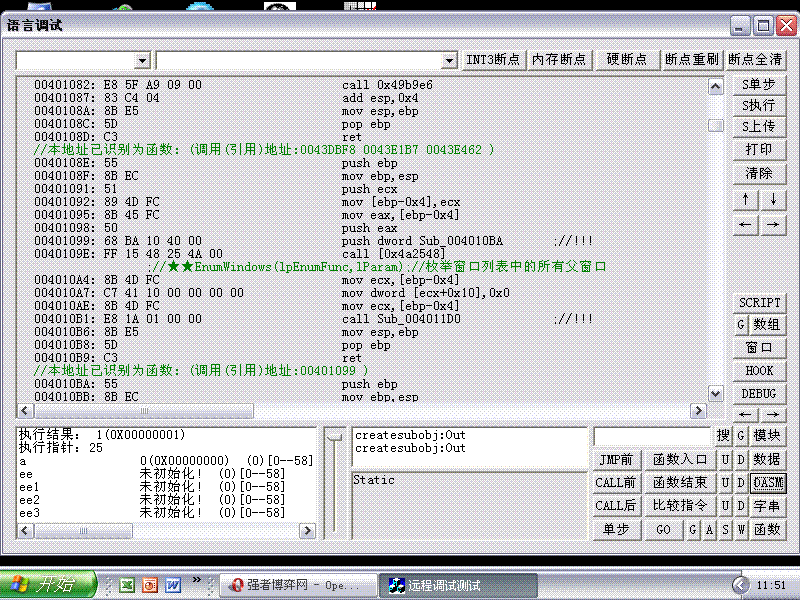Click the vertical slider thumb beside variables list
The height and width of the screenshot is (600, 800).
(335, 437)
